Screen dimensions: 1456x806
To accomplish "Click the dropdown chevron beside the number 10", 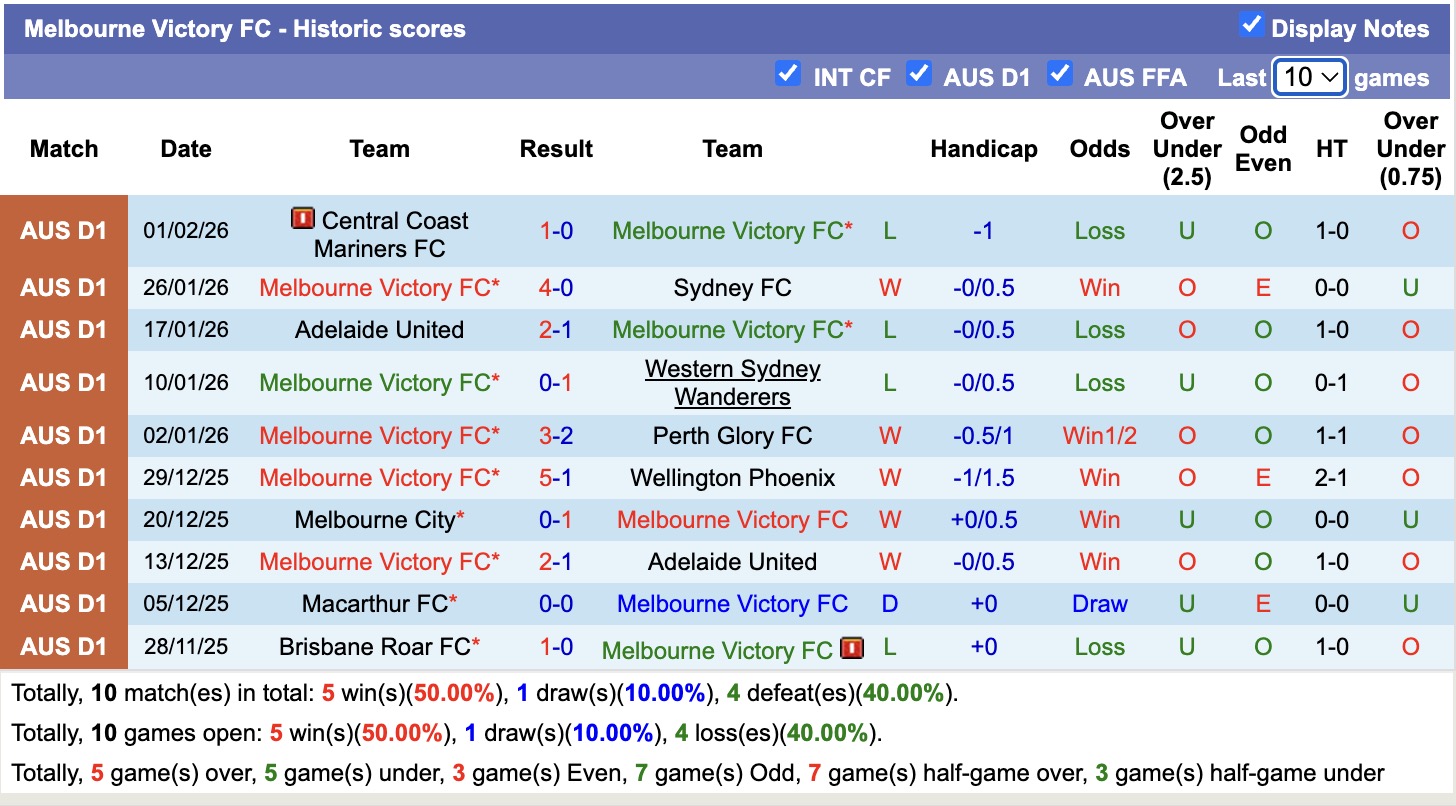I will (x=1329, y=77).
